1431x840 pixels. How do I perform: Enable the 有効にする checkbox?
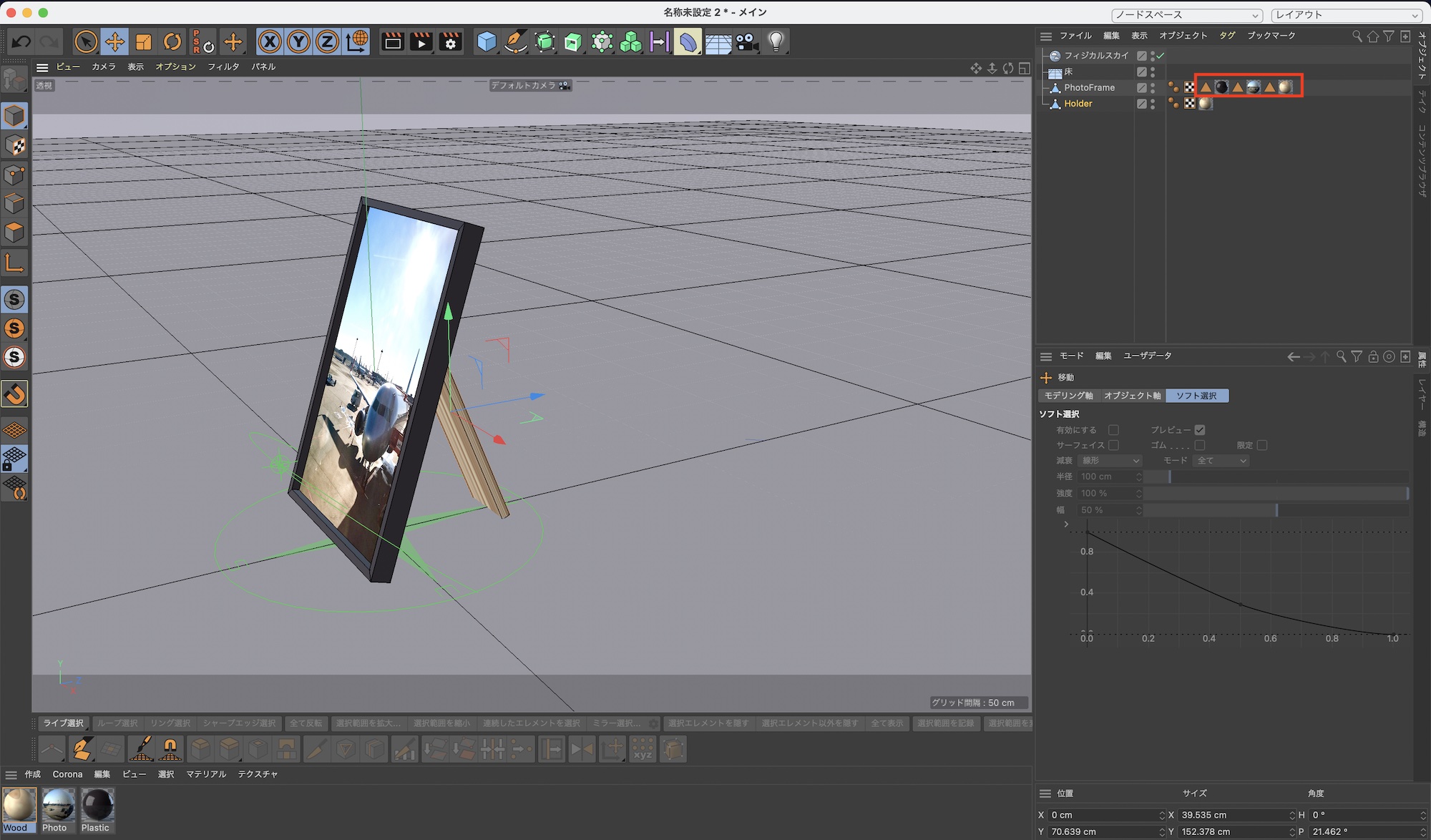[1113, 430]
